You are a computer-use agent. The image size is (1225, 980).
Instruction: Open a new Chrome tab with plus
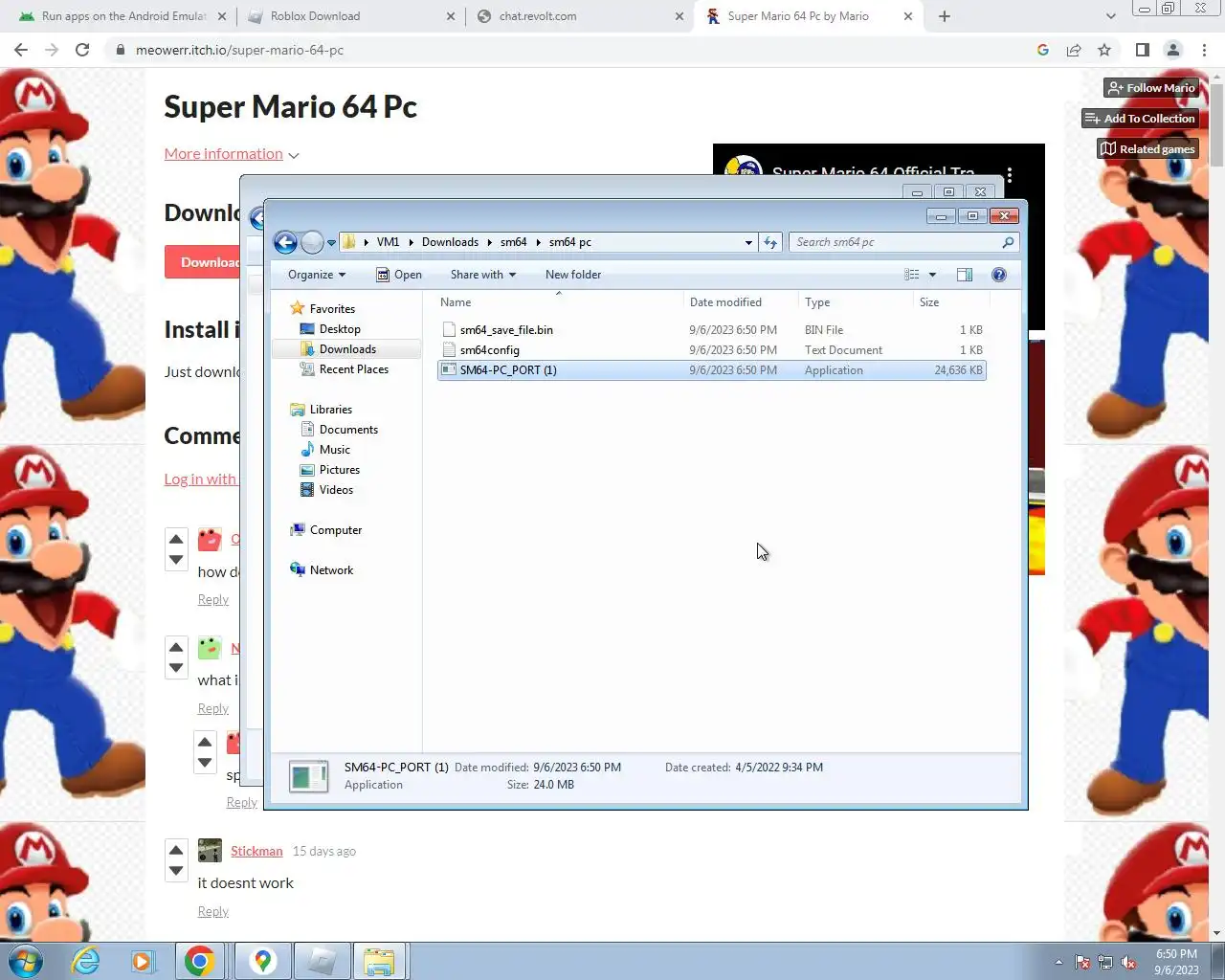click(x=945, y=16)
